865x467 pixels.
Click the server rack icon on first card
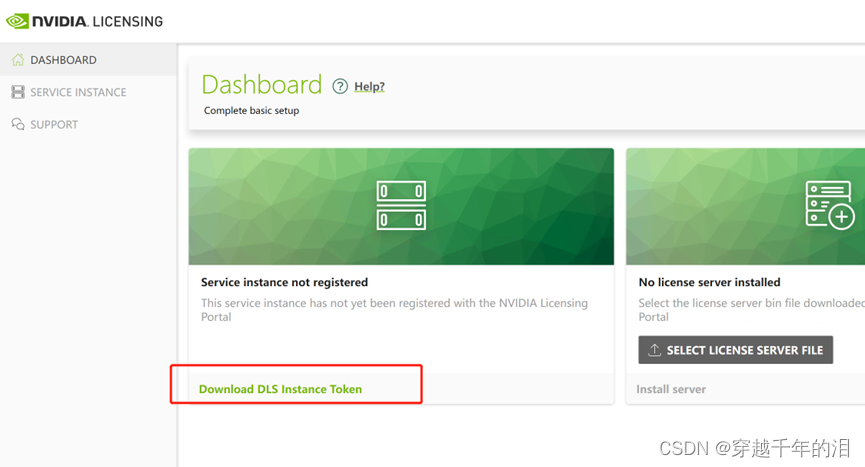tap(401, 206)
